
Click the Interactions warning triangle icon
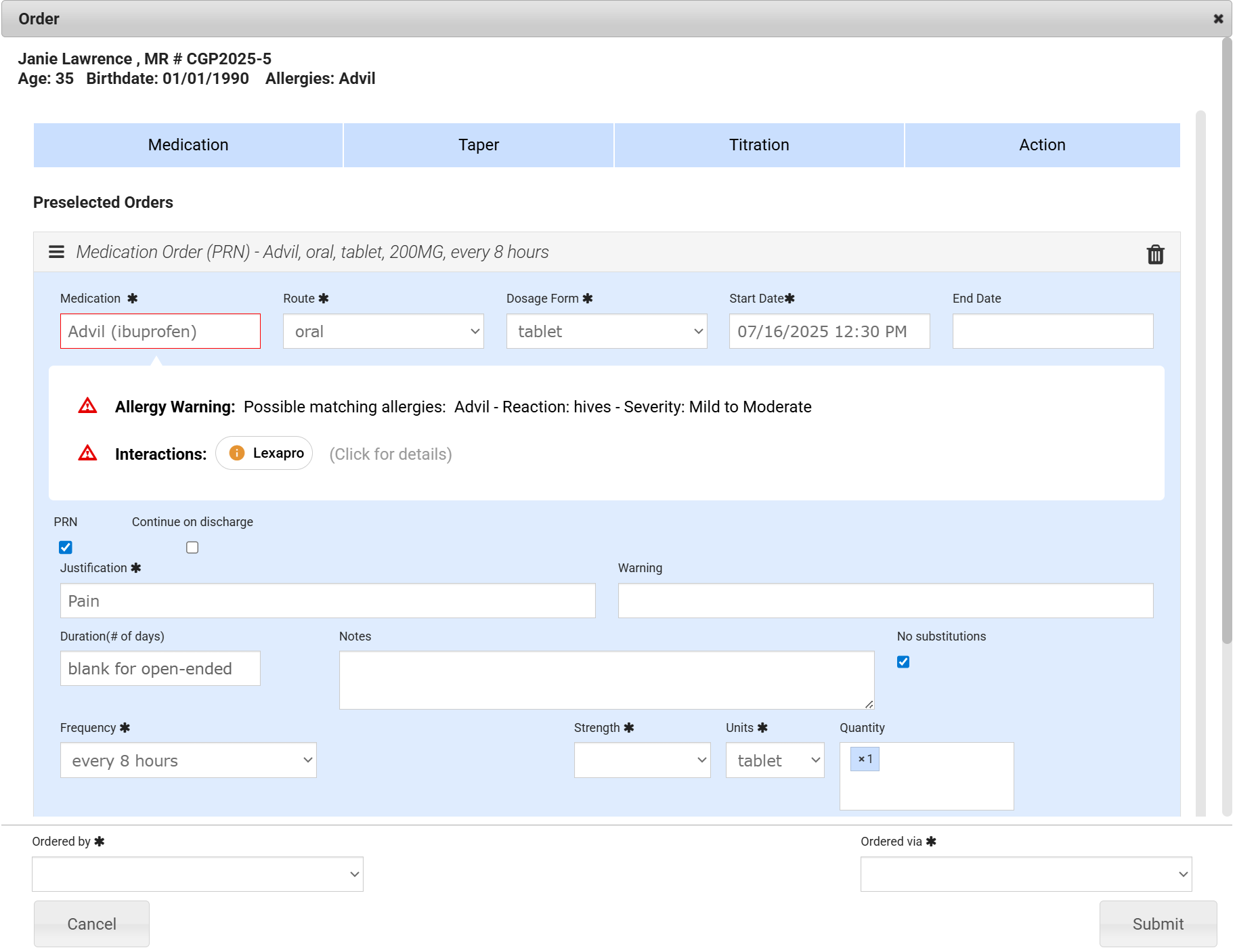point(87,453)
